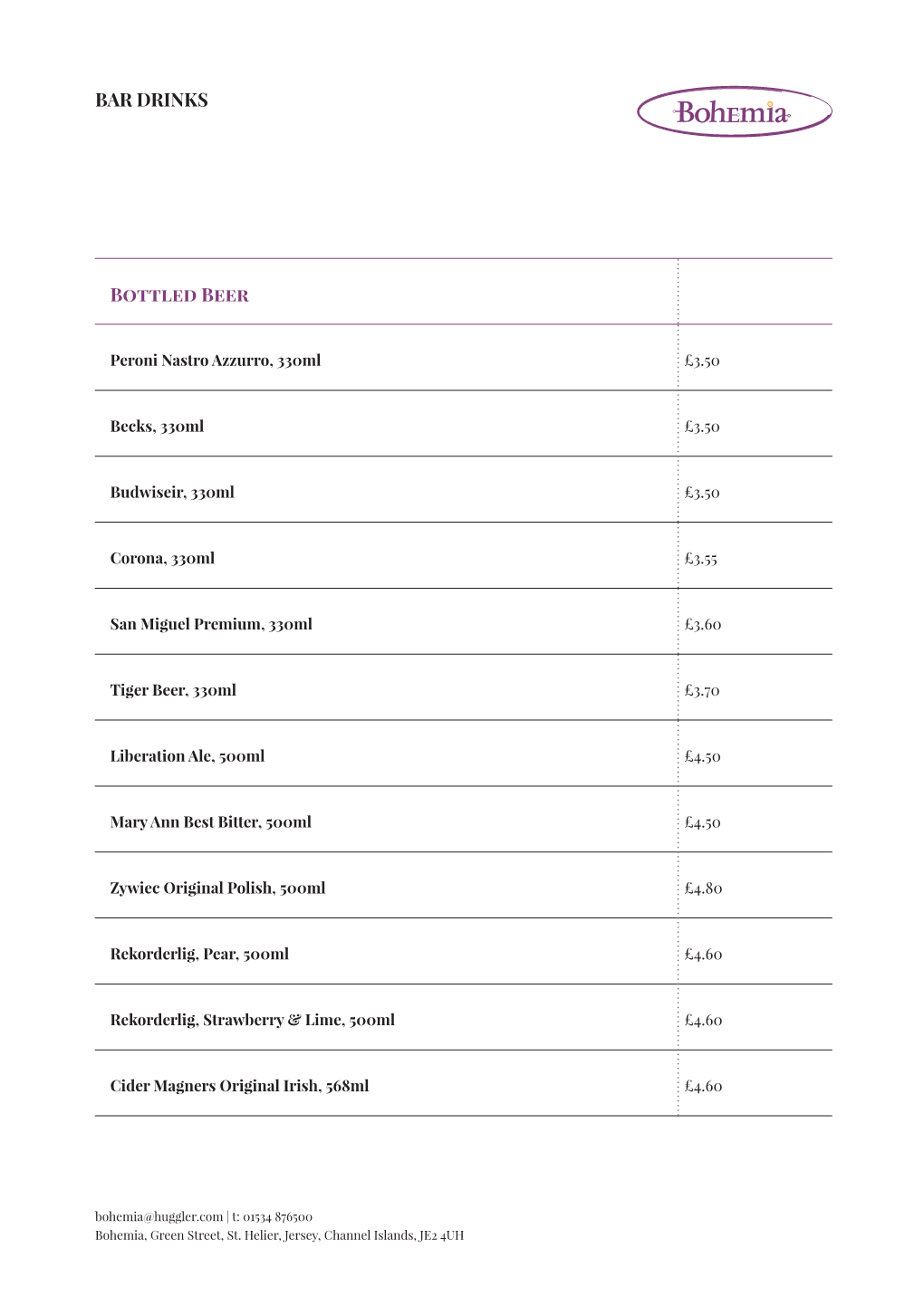Select the Becks, 330ml row
Image resolution: width=924 pixels, height=1306 pixels.
point(157,427)
